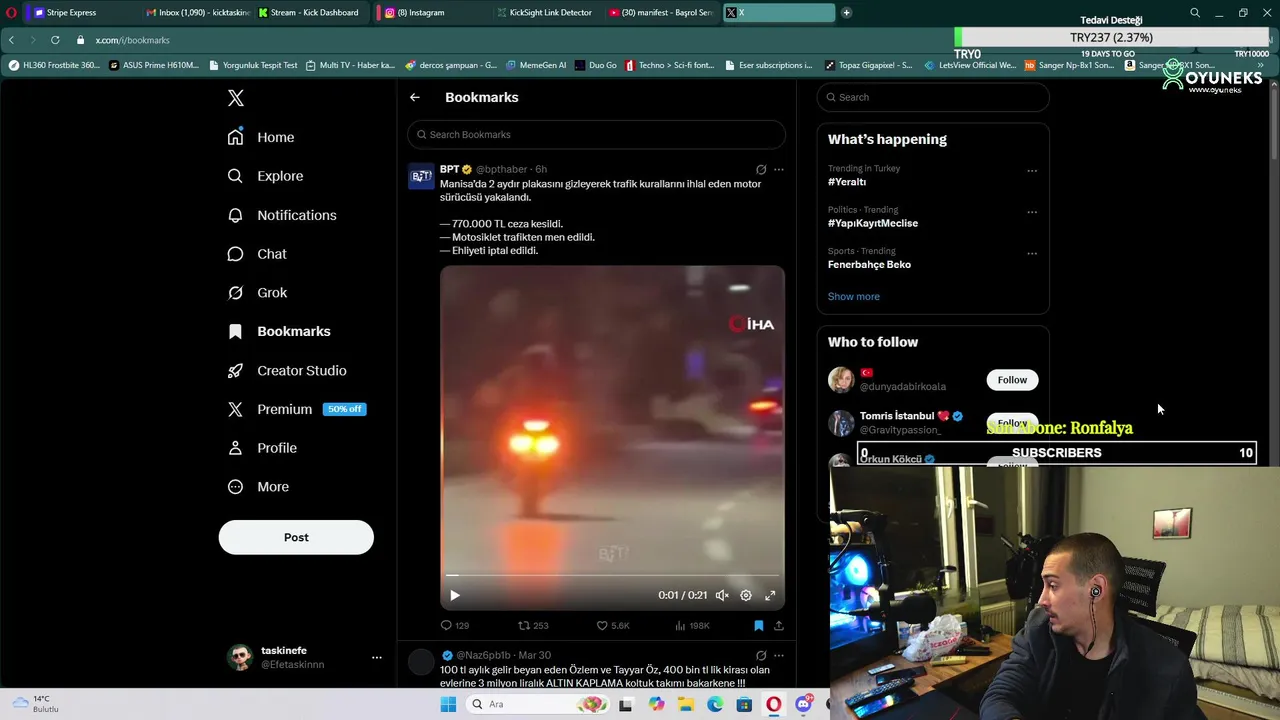Open more options on the BPT post

click(779, 169)
